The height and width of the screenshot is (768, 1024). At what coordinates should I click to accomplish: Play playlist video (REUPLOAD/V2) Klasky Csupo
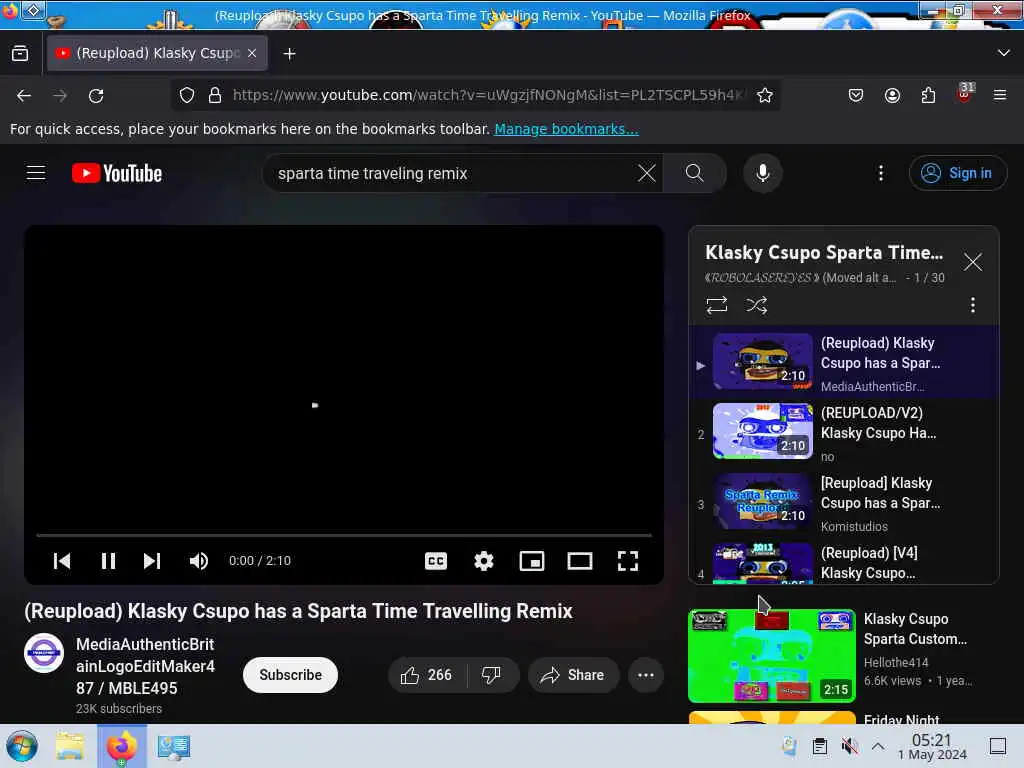(x=844, y=434)
